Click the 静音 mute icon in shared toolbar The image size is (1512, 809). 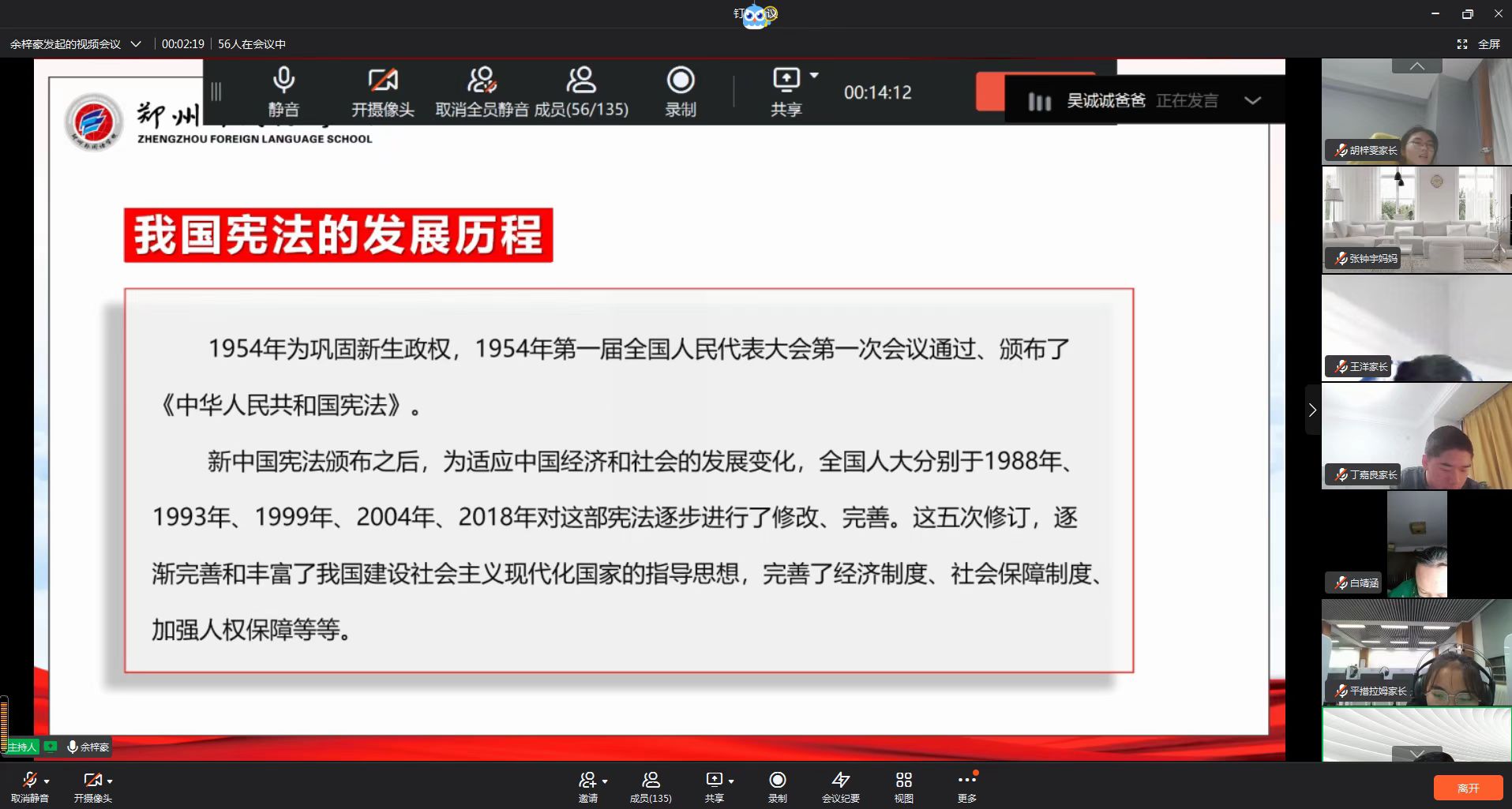tap(283, 81)
